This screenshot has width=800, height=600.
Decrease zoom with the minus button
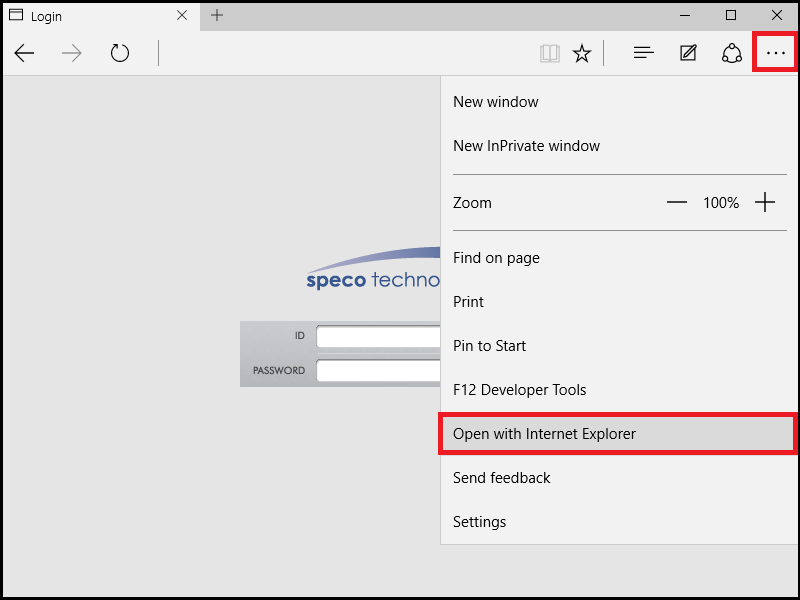[677, 203]
